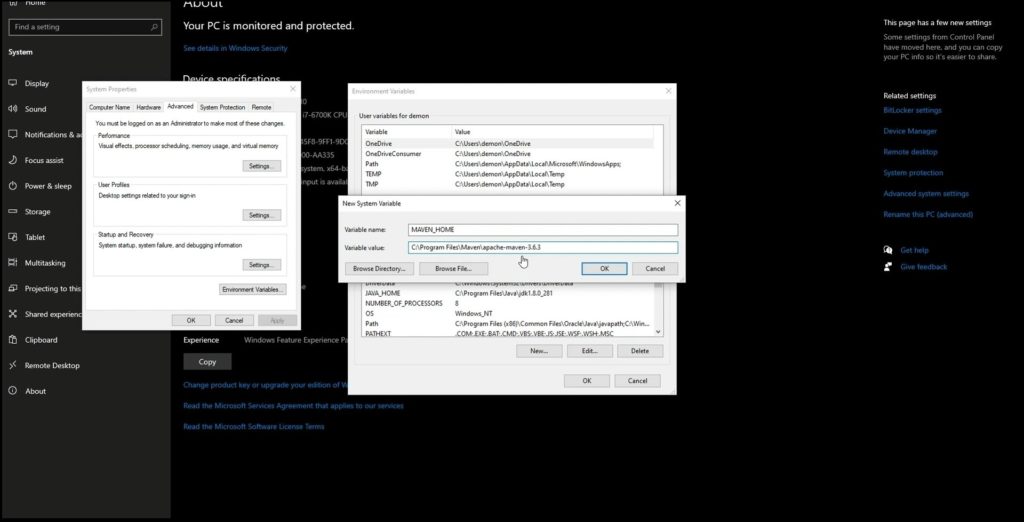Screen dimensions: 1024x522
Task: Open Rename this PC (advanced) link
Action: click(x=928, y=215)
